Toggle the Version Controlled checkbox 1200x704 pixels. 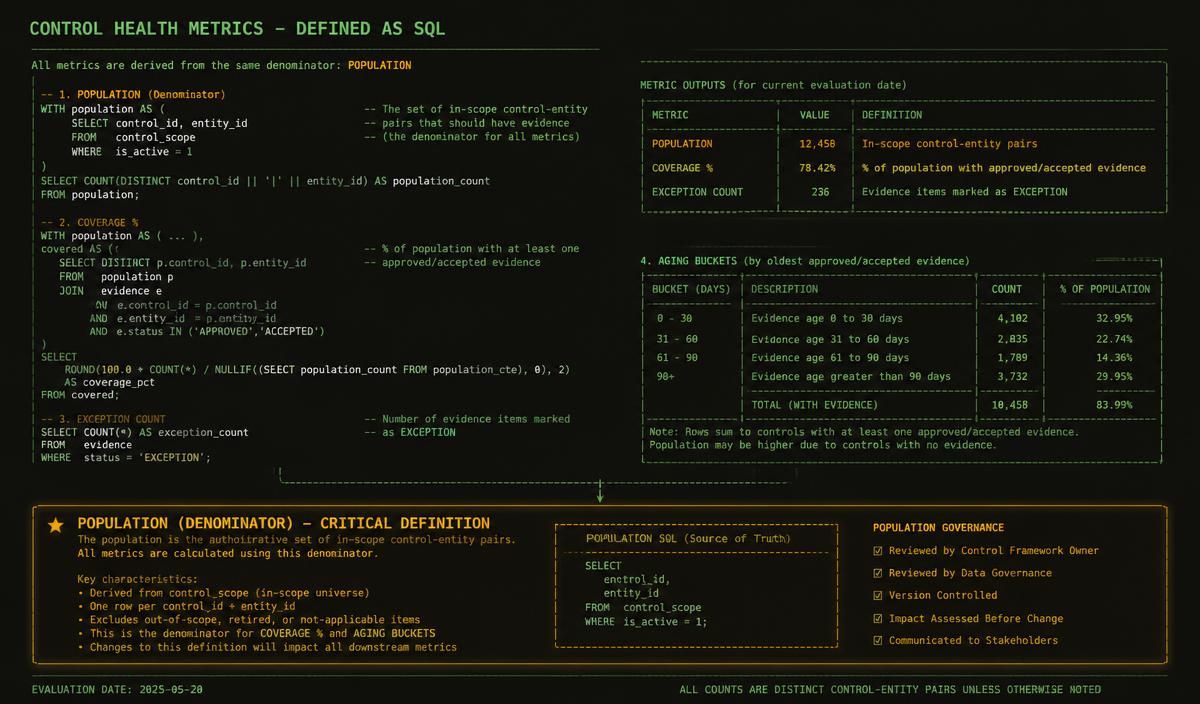point(878,596)
